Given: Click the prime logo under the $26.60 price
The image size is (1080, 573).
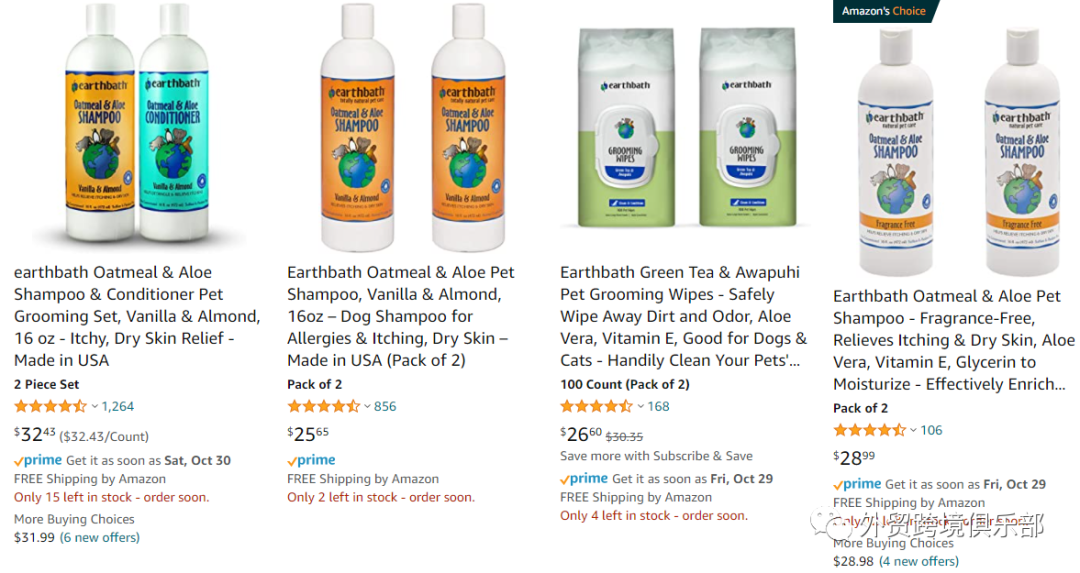Looking at the screenshot, I should (x=584, y=479).
